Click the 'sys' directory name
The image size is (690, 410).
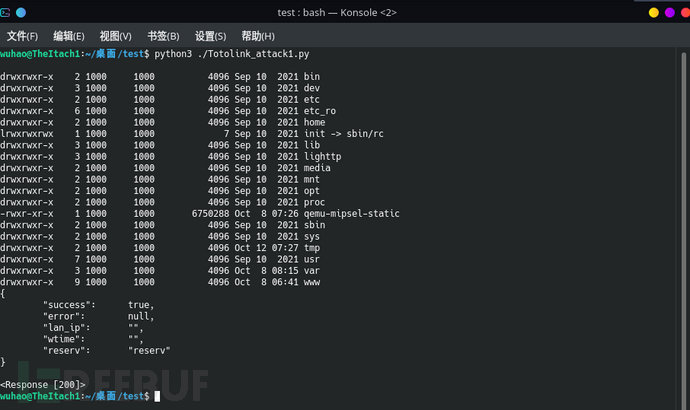(312, 237)
